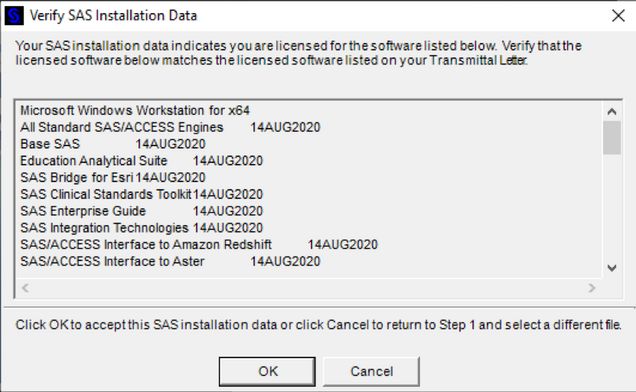
Task: Close the Verify SAS Installation Data dialog
Action: click(618, 16)
